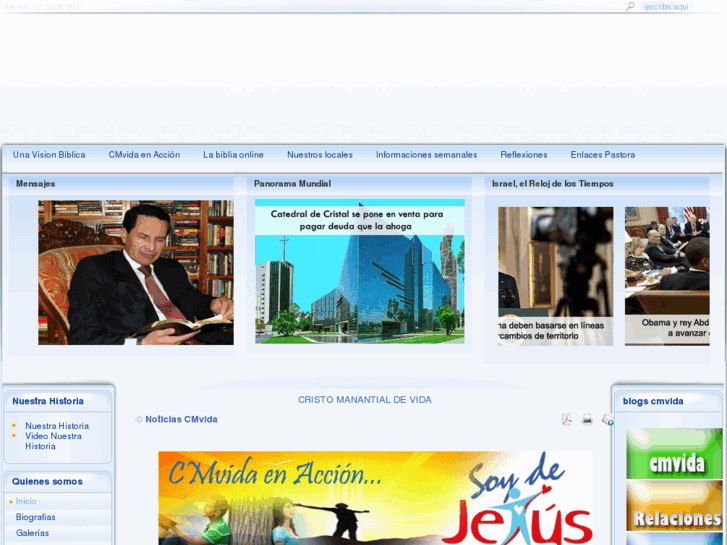Open Galerías link
727x545 pixels.
[32, 533]
